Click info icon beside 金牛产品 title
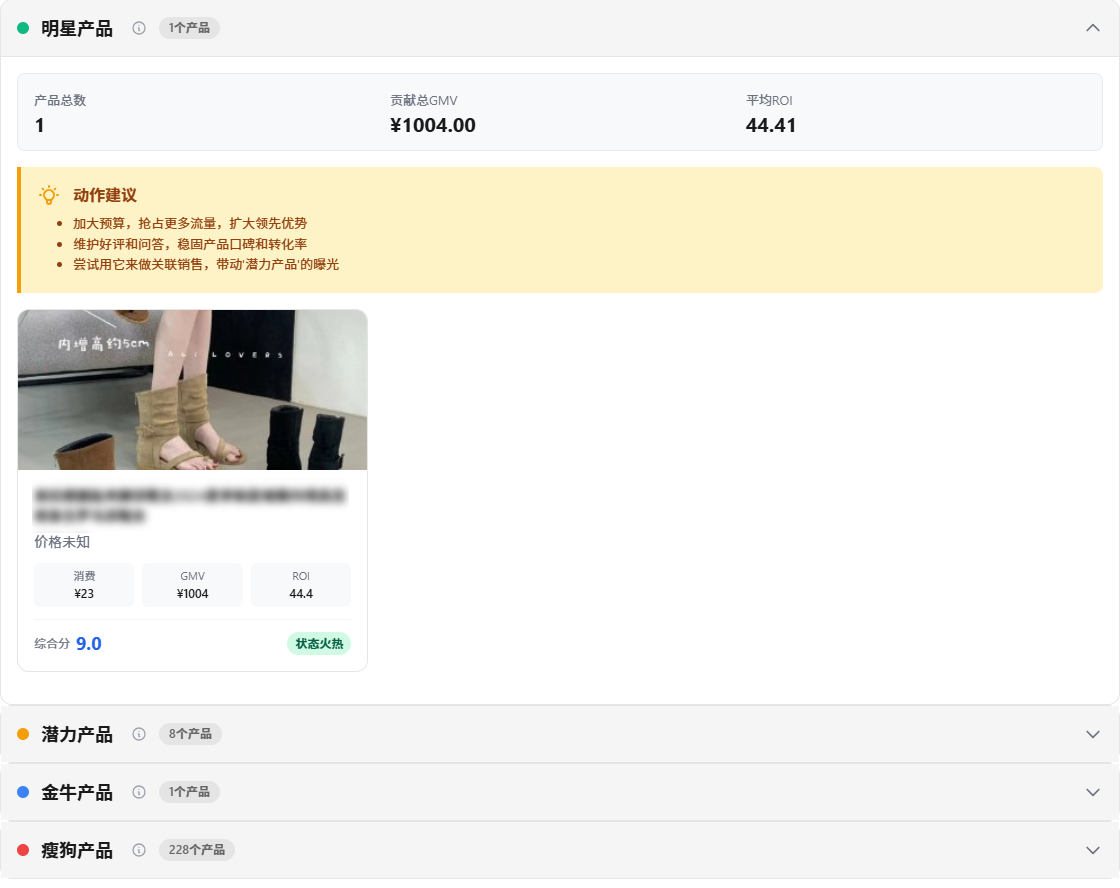The height and width of the screenshot is (888, 1120). pos(139,792)
